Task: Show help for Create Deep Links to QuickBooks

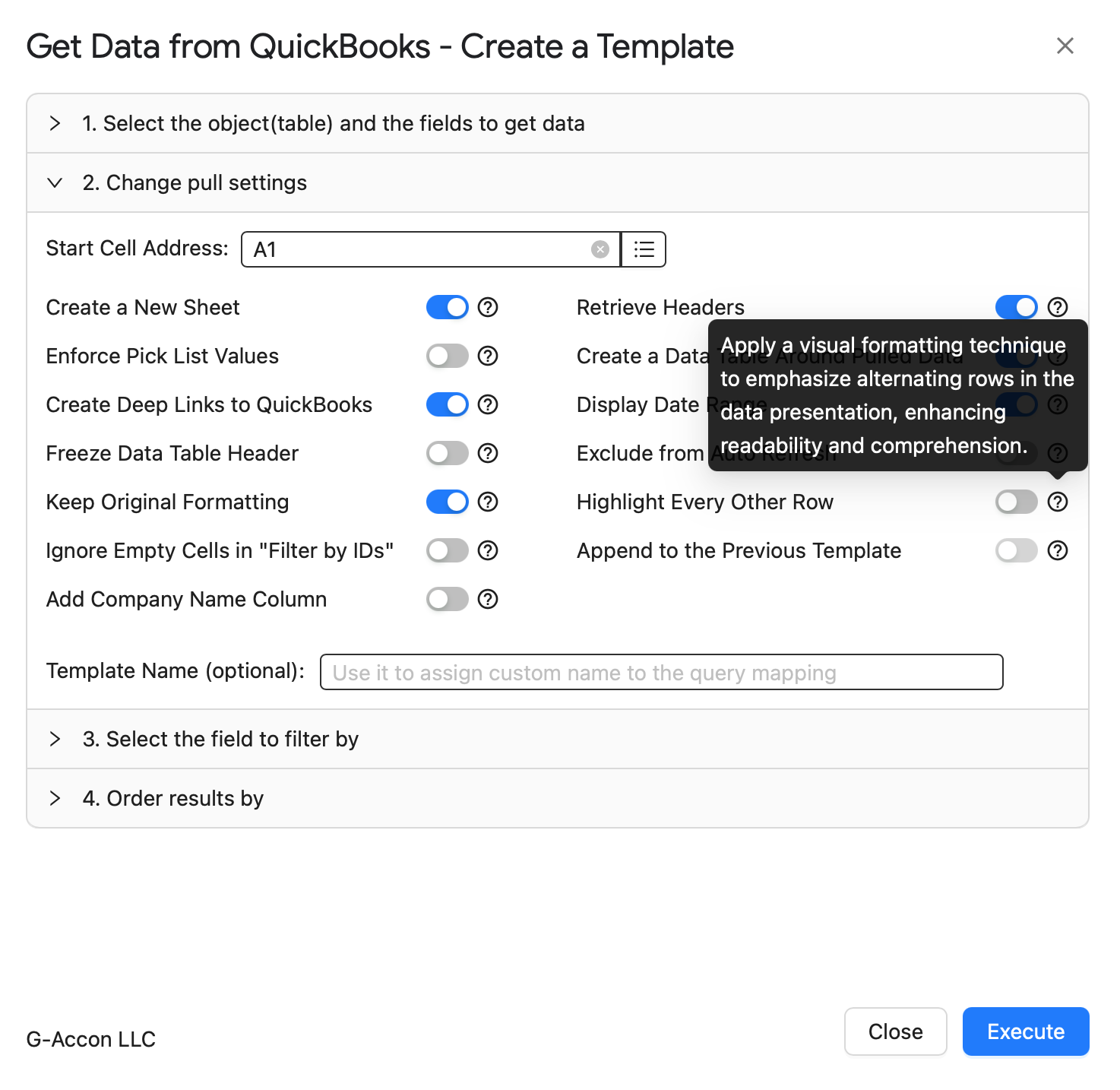Action: (488, 404)
